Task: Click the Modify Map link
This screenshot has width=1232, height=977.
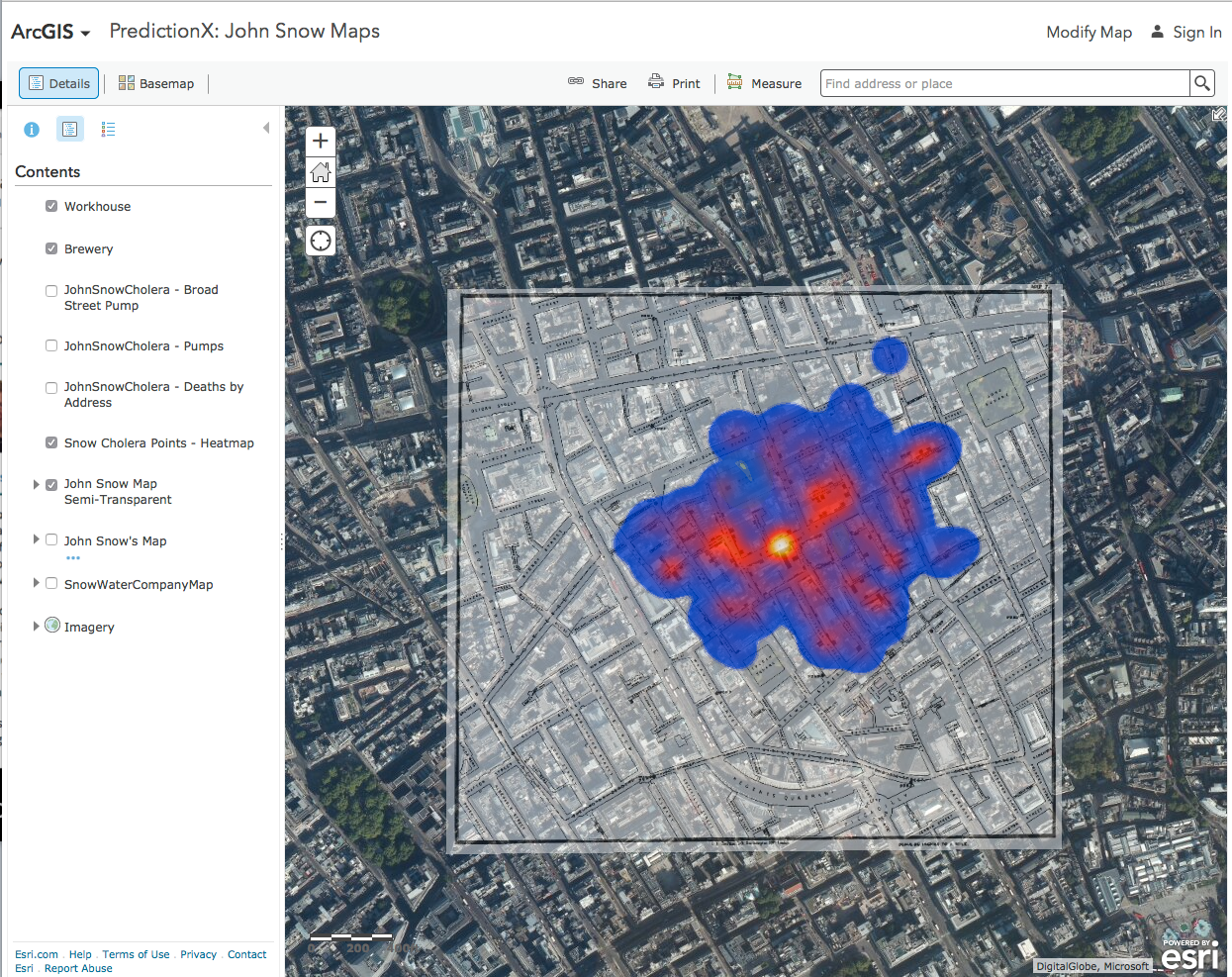Action: (x=1089, y=32)
